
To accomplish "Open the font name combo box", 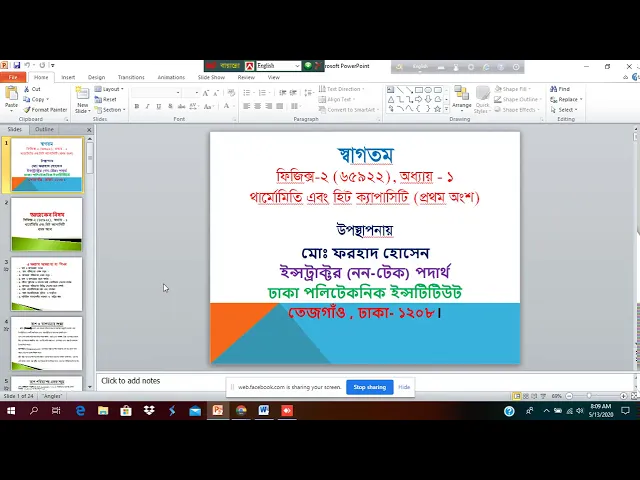I will pyautogui.click(x=156, y=93).
